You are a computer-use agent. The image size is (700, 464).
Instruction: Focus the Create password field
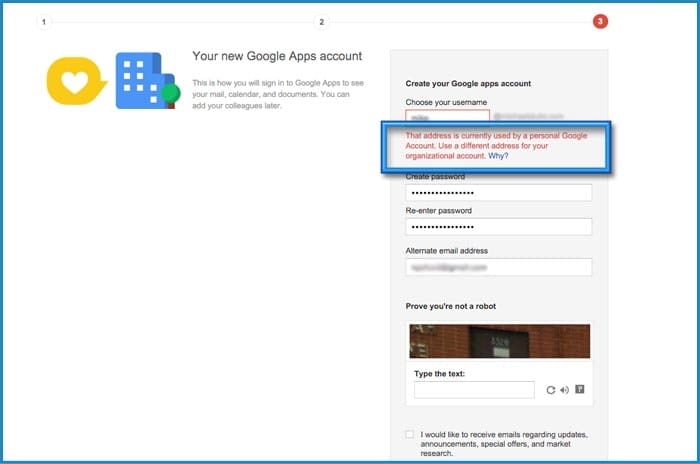click(499, 193)
